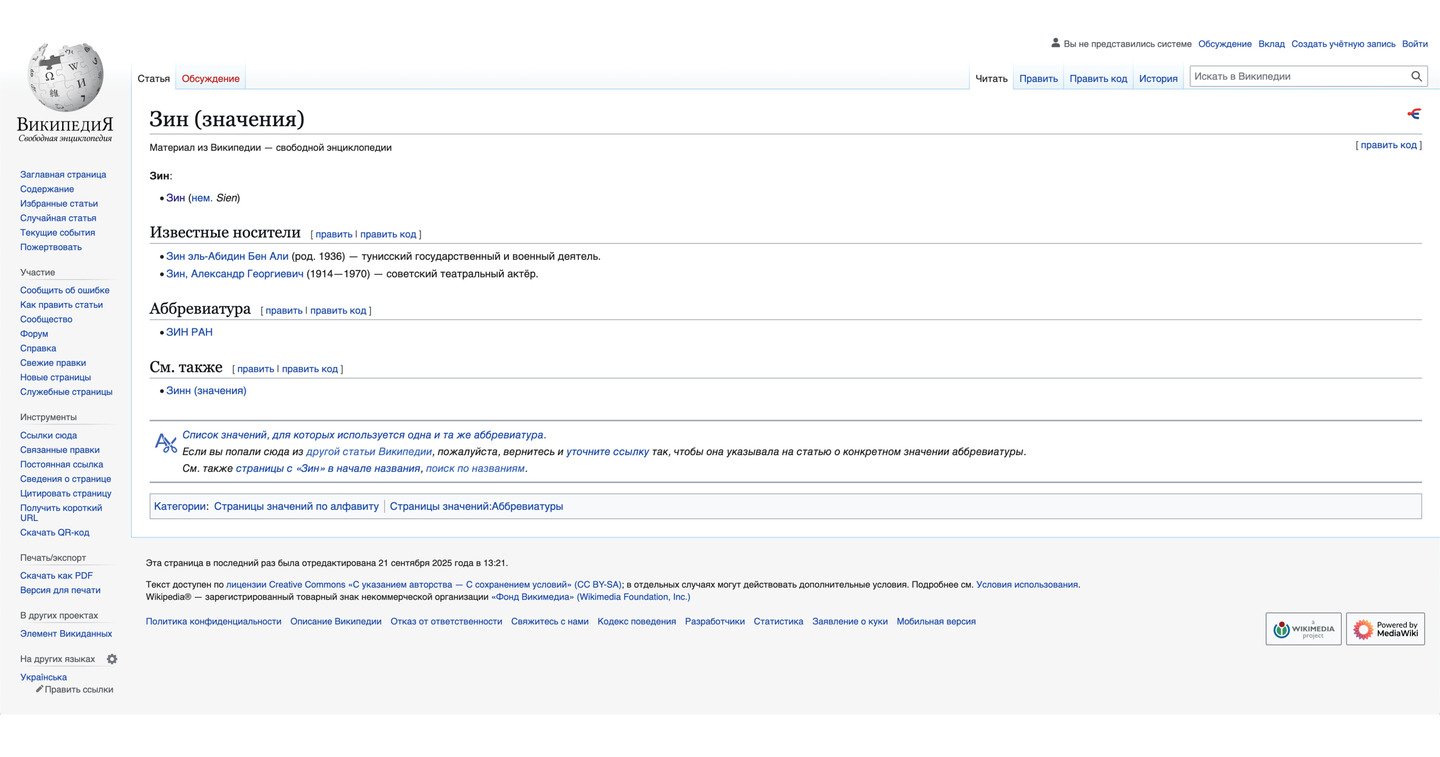Select the Править код tab
Image resolution: width=1440 pixels, height=757 pixels.
[1098, 78]
